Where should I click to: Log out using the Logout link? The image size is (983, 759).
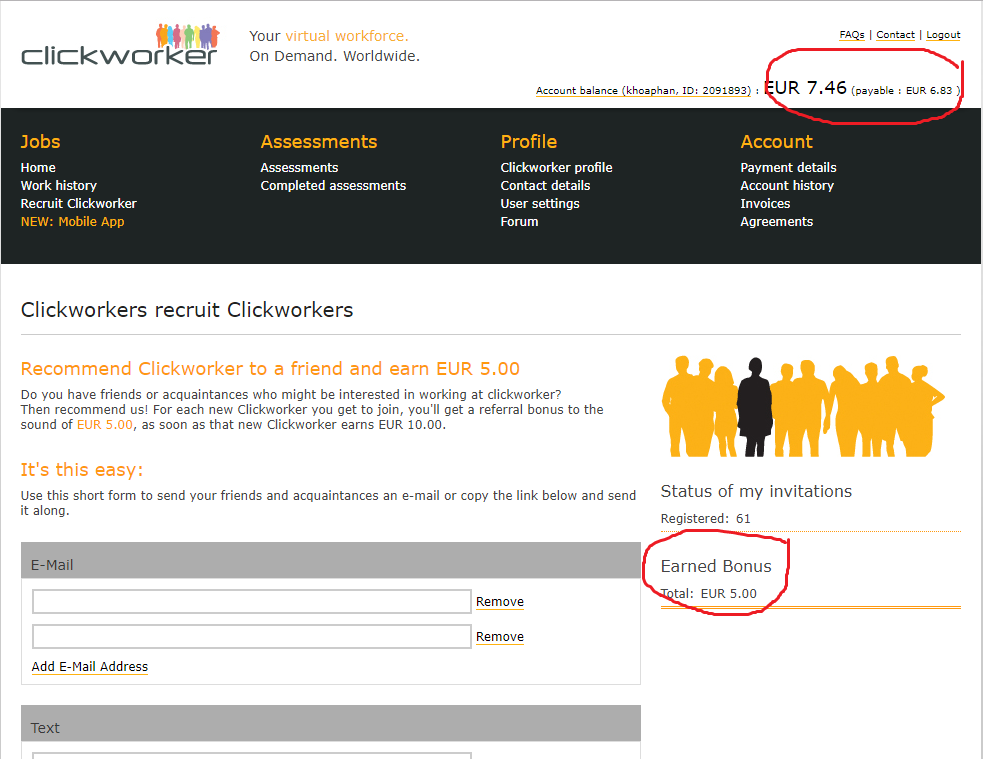click(x=943, y=35)
